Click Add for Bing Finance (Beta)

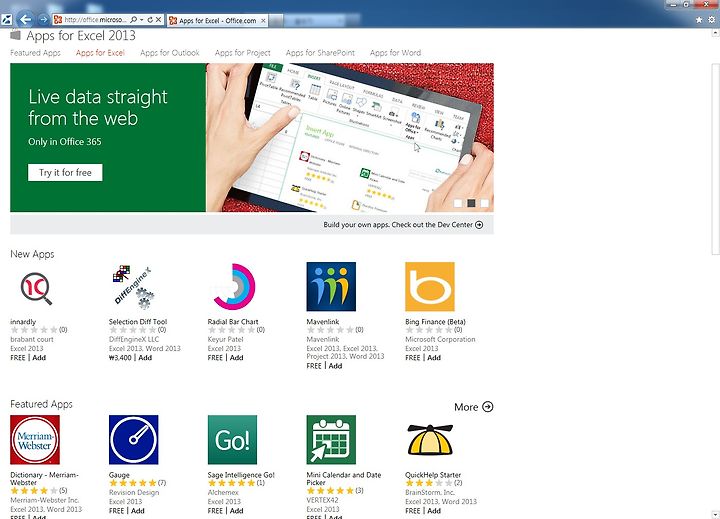(x=434, y=357)
